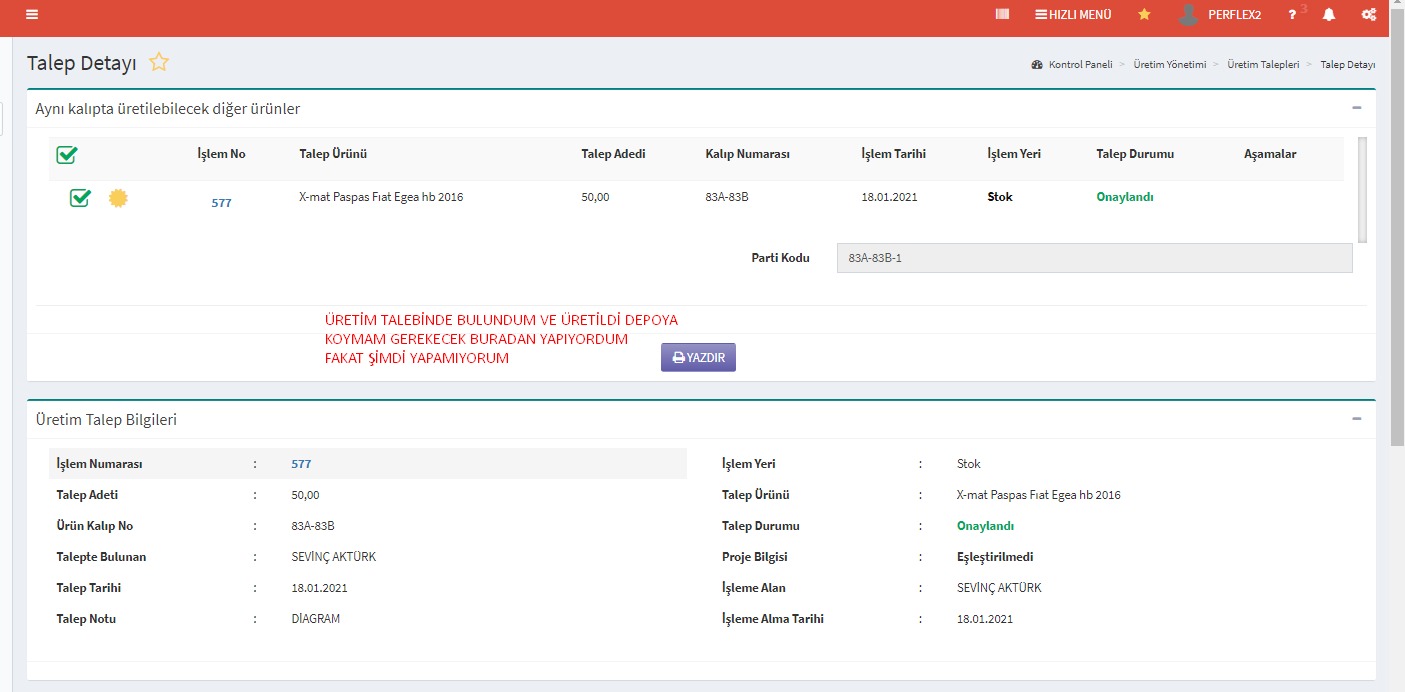The width and height of the screenshot is (1405, 692).
Task: Open the help question mark icon
Action: point(1293,15)
